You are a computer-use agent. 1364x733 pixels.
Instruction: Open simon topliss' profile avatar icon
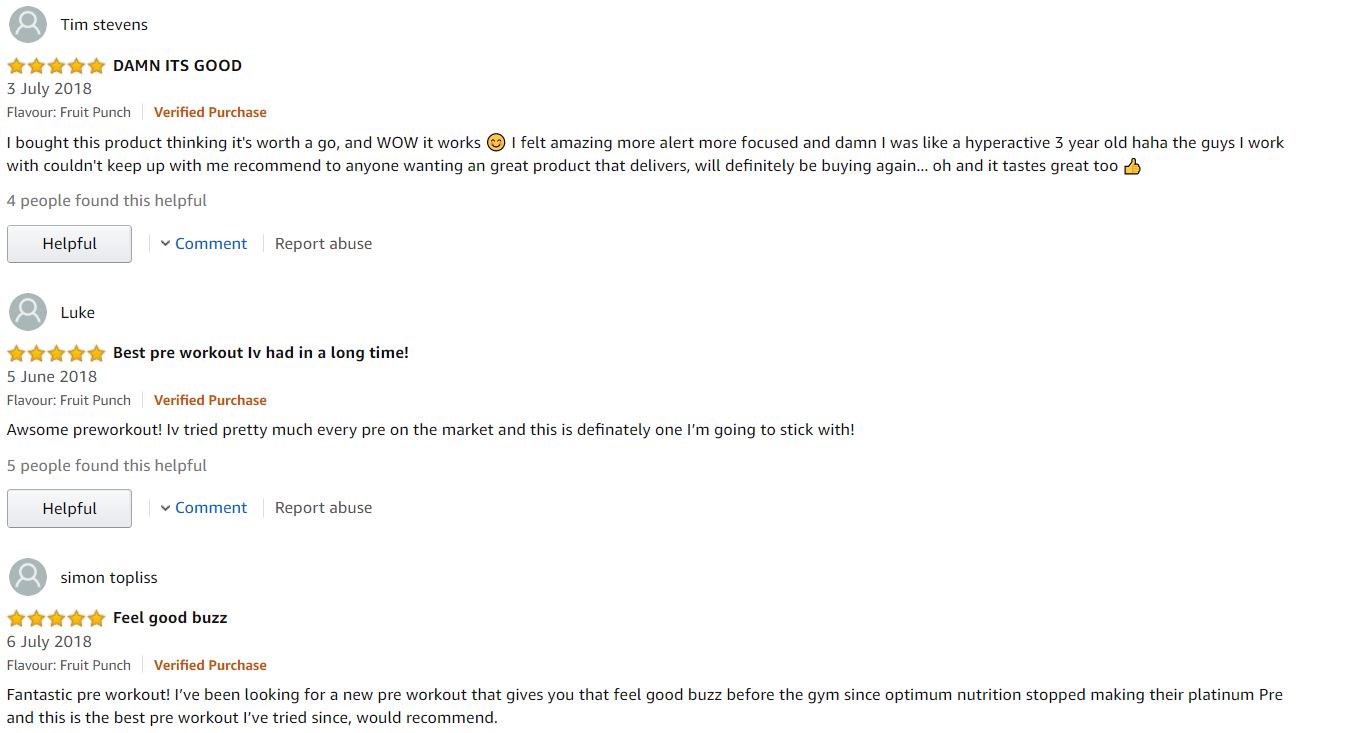(x=28, y=578)
